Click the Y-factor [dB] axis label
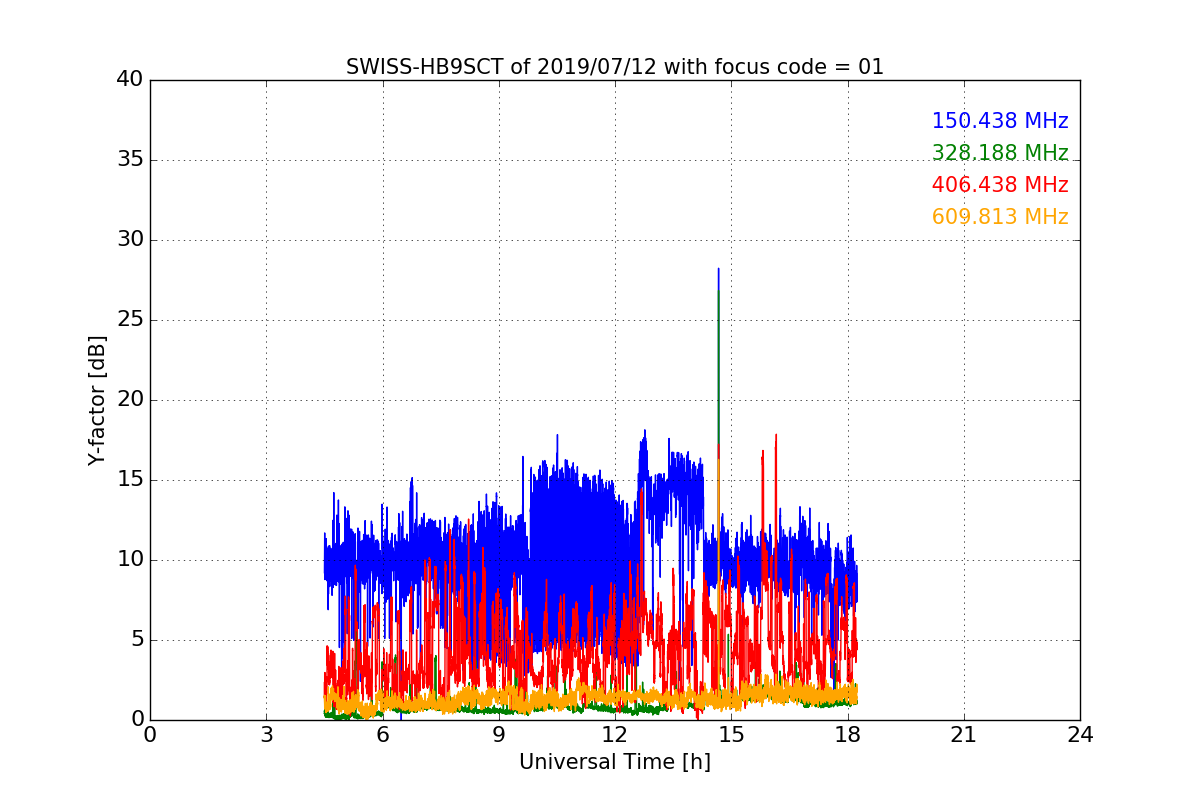 click(97, 400)
